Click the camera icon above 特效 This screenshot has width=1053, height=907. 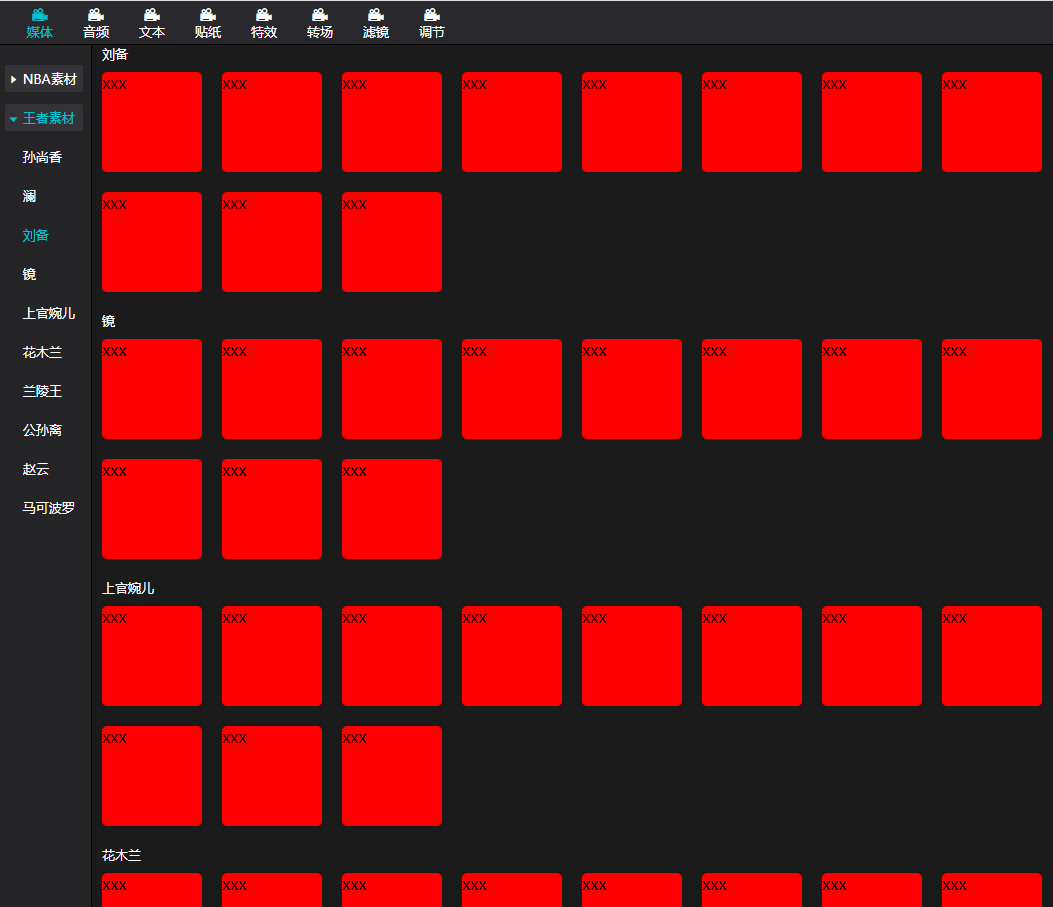(x=264, y=15)
